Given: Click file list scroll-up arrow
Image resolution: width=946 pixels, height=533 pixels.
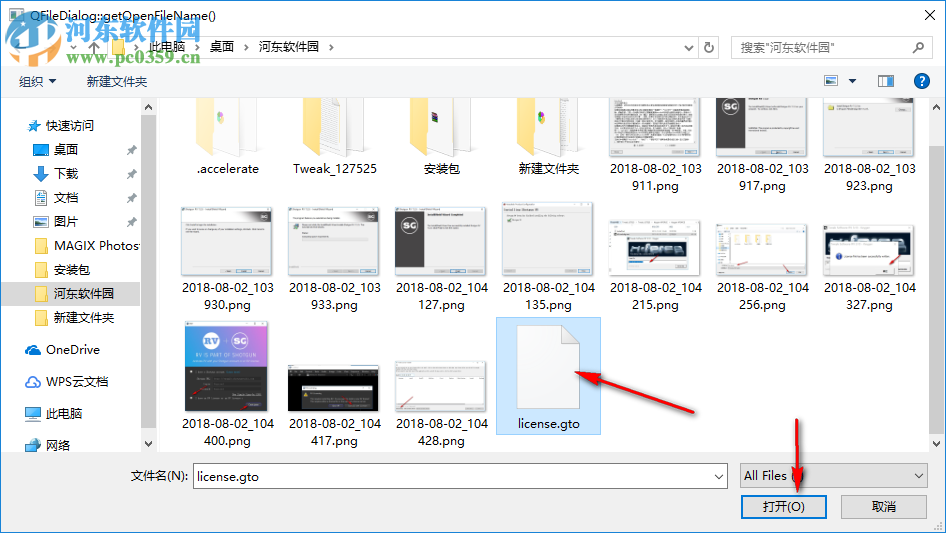Looking at the screenshot, I should point(936,107).
